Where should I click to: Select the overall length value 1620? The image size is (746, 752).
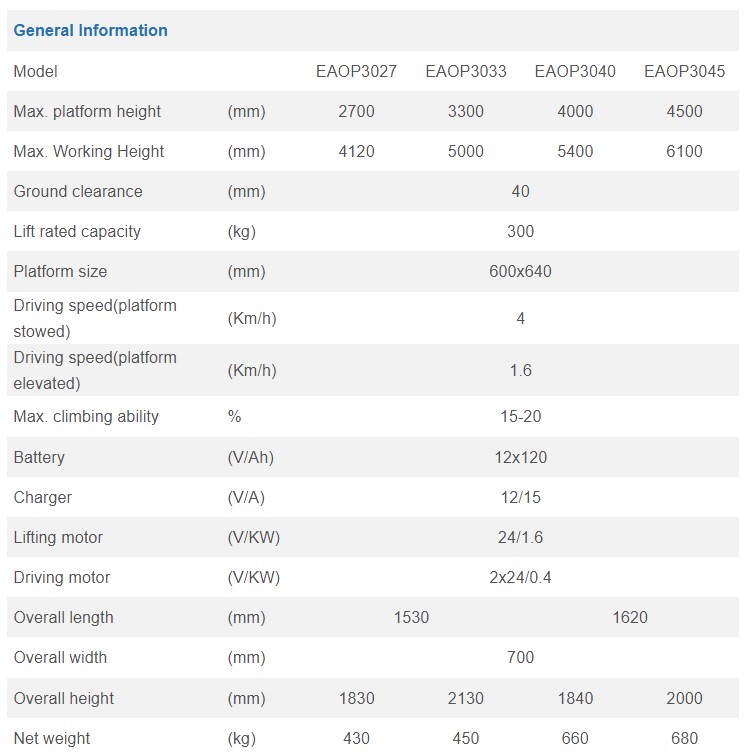coord(630,617)
